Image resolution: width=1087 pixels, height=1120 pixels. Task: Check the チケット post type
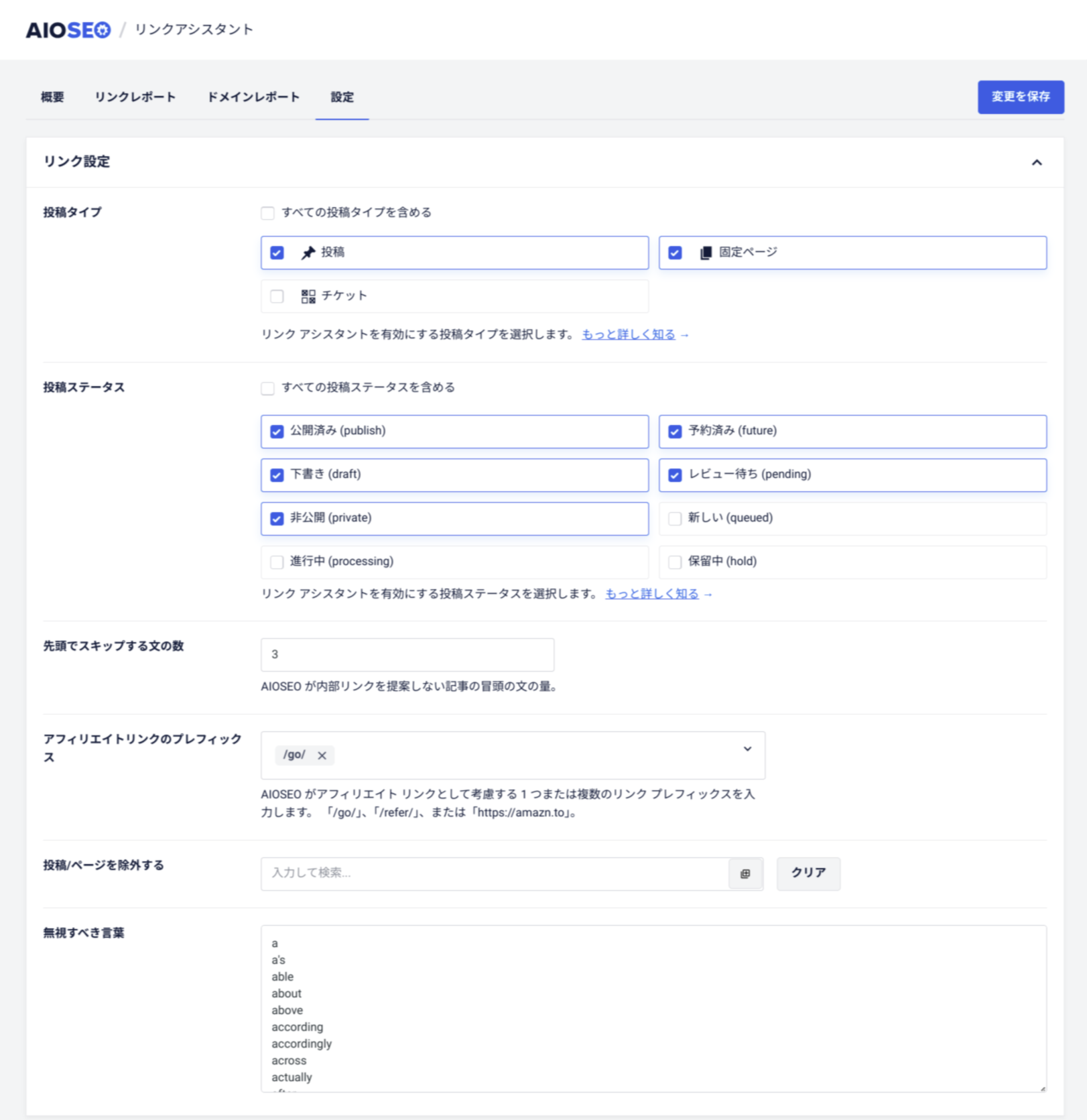click(x=277, y=296)
